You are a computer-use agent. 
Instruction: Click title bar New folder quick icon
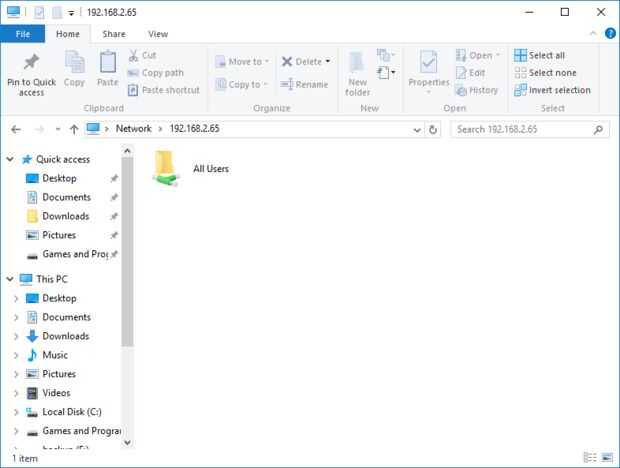tap(57, 13)
